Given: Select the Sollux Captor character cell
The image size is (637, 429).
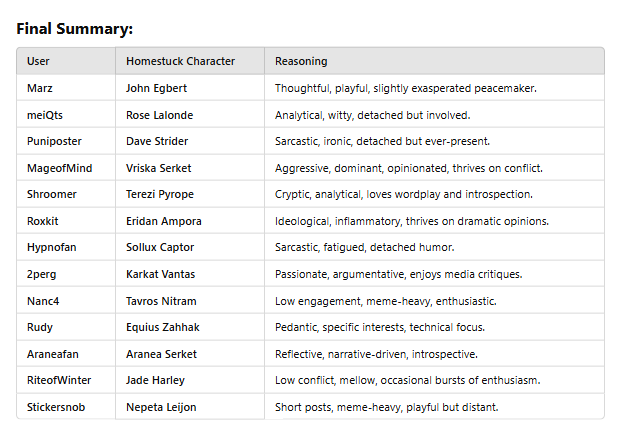Looking at the screenshot, I should (161, 247).
